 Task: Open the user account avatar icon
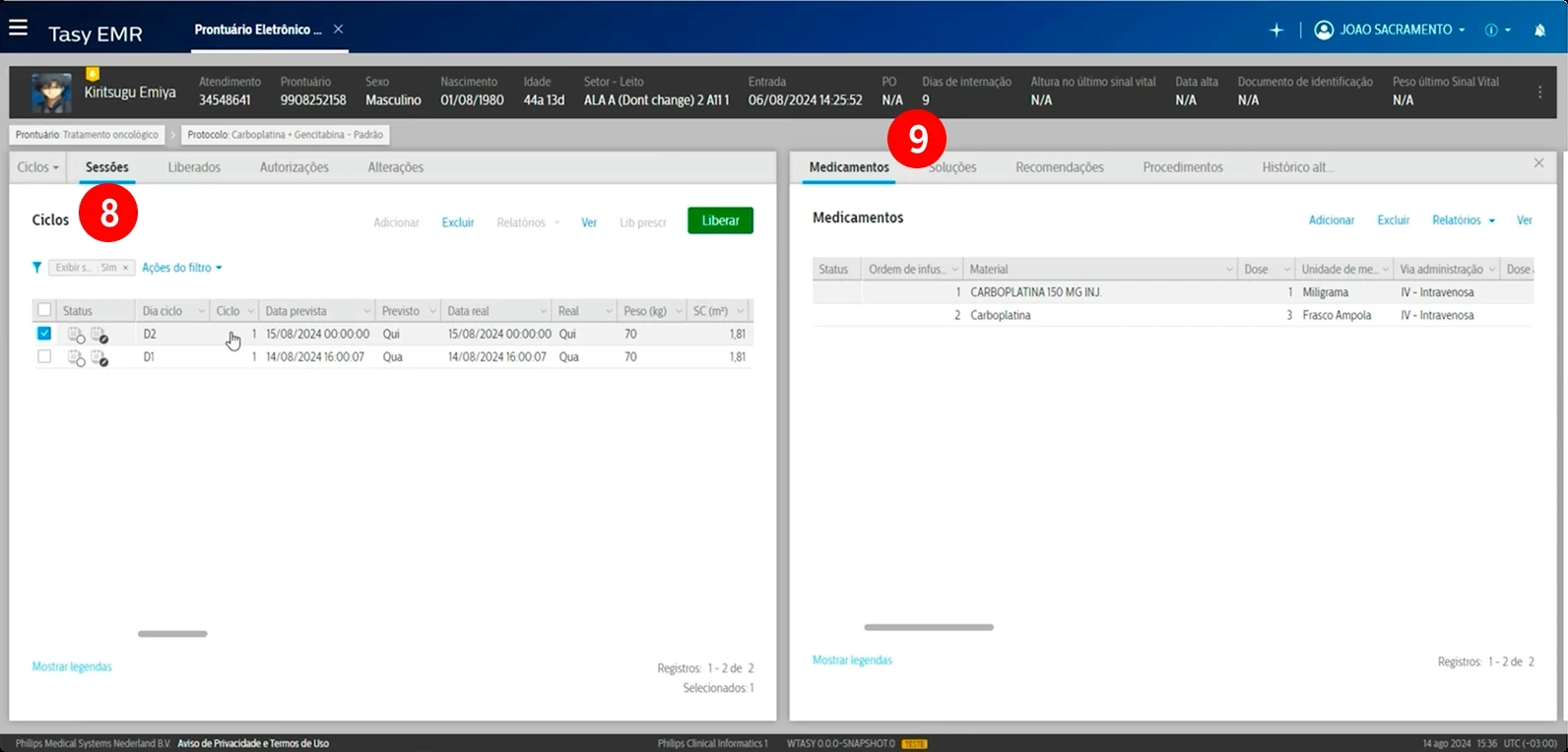tap(1324, 30)
